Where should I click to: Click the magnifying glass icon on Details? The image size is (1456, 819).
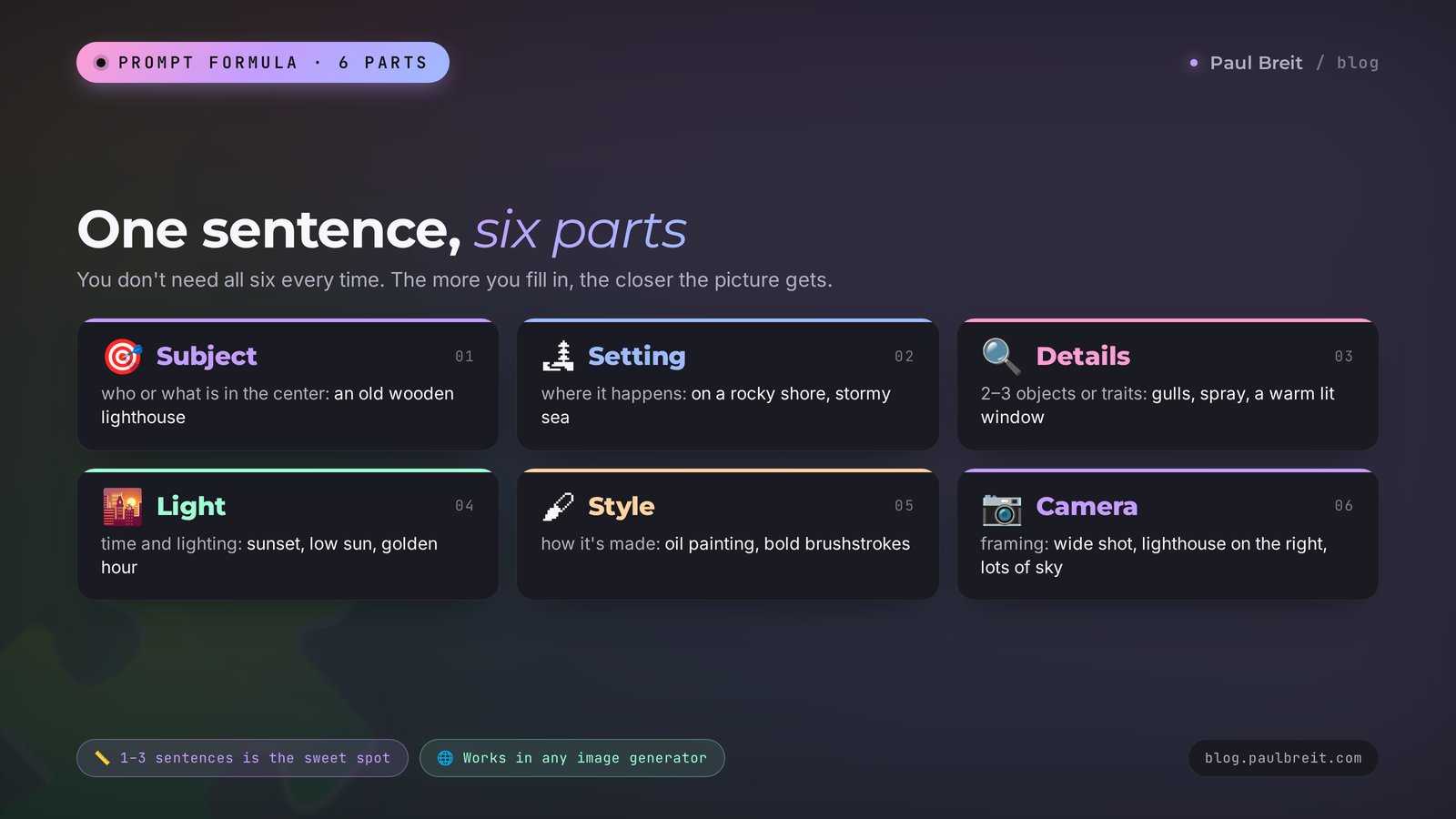coord(1001,357)
